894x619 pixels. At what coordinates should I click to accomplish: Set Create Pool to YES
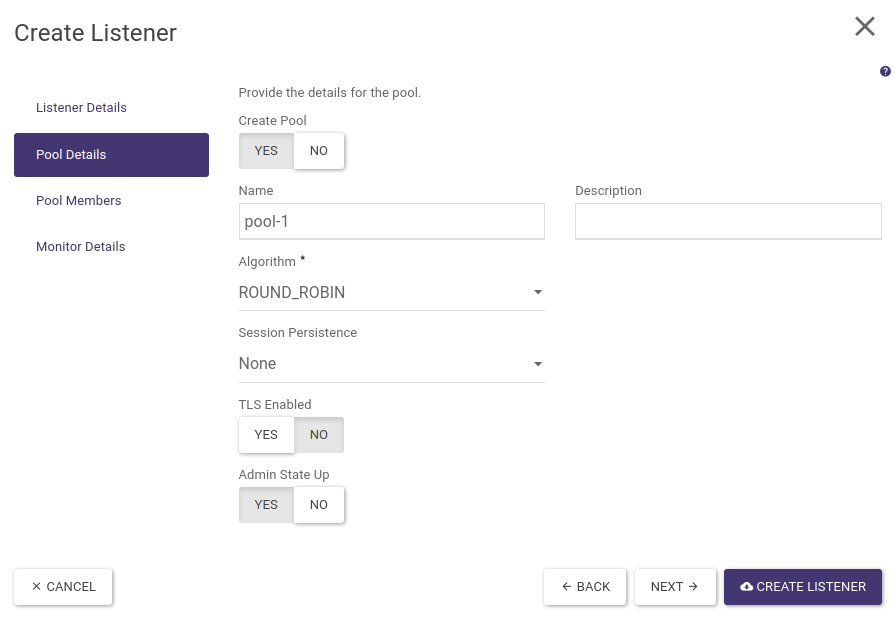point(266,151)
